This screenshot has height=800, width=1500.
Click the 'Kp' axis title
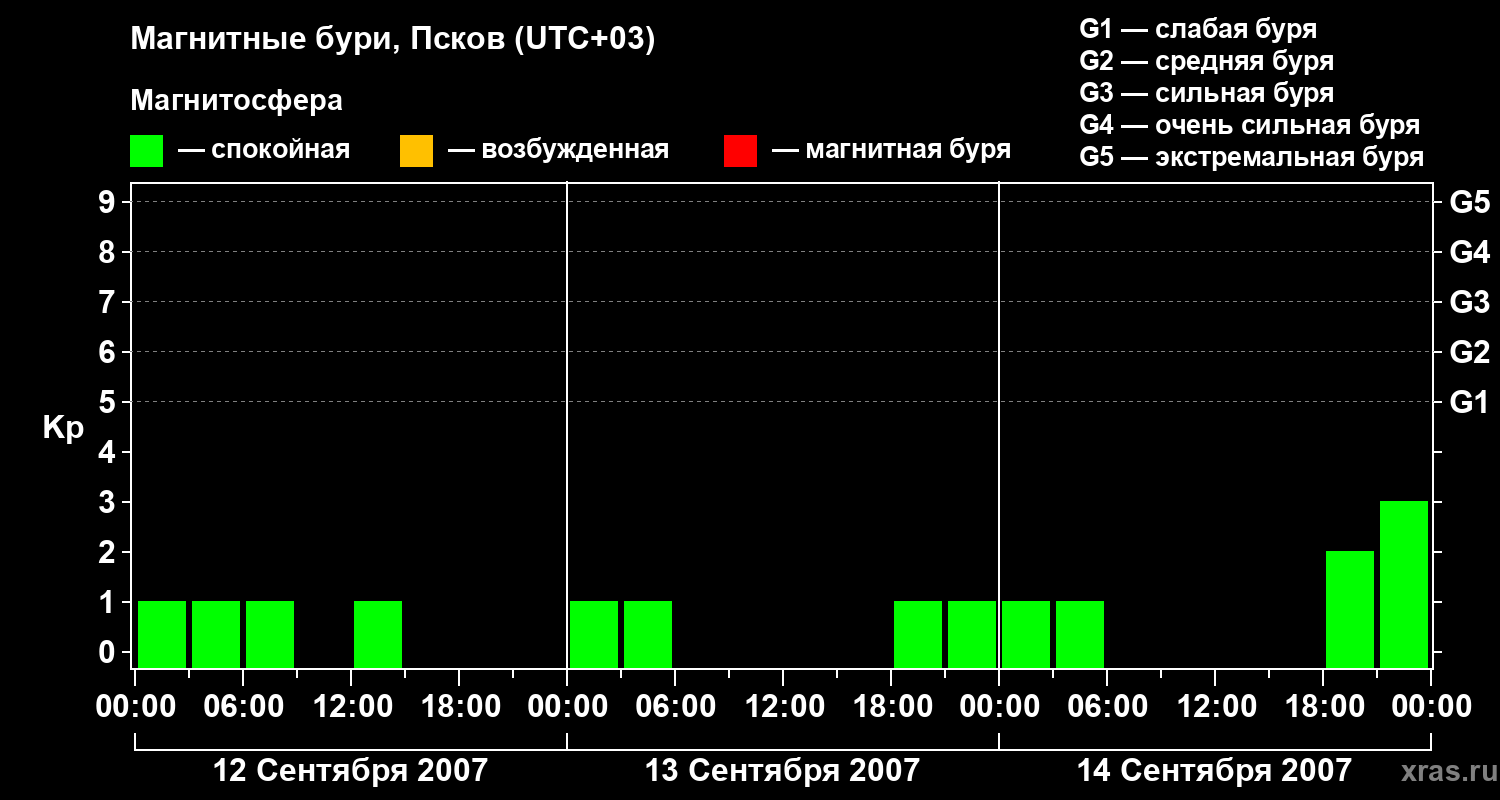pos(63,428)
